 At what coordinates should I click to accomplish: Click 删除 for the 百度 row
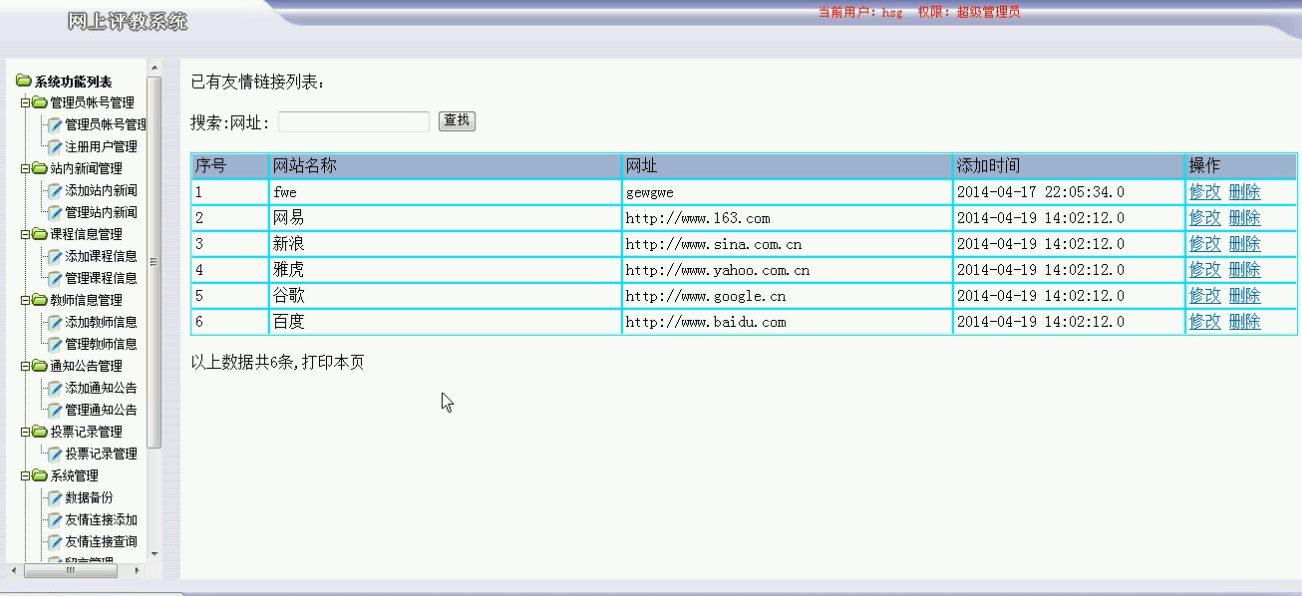click(x=1244, y=322)
